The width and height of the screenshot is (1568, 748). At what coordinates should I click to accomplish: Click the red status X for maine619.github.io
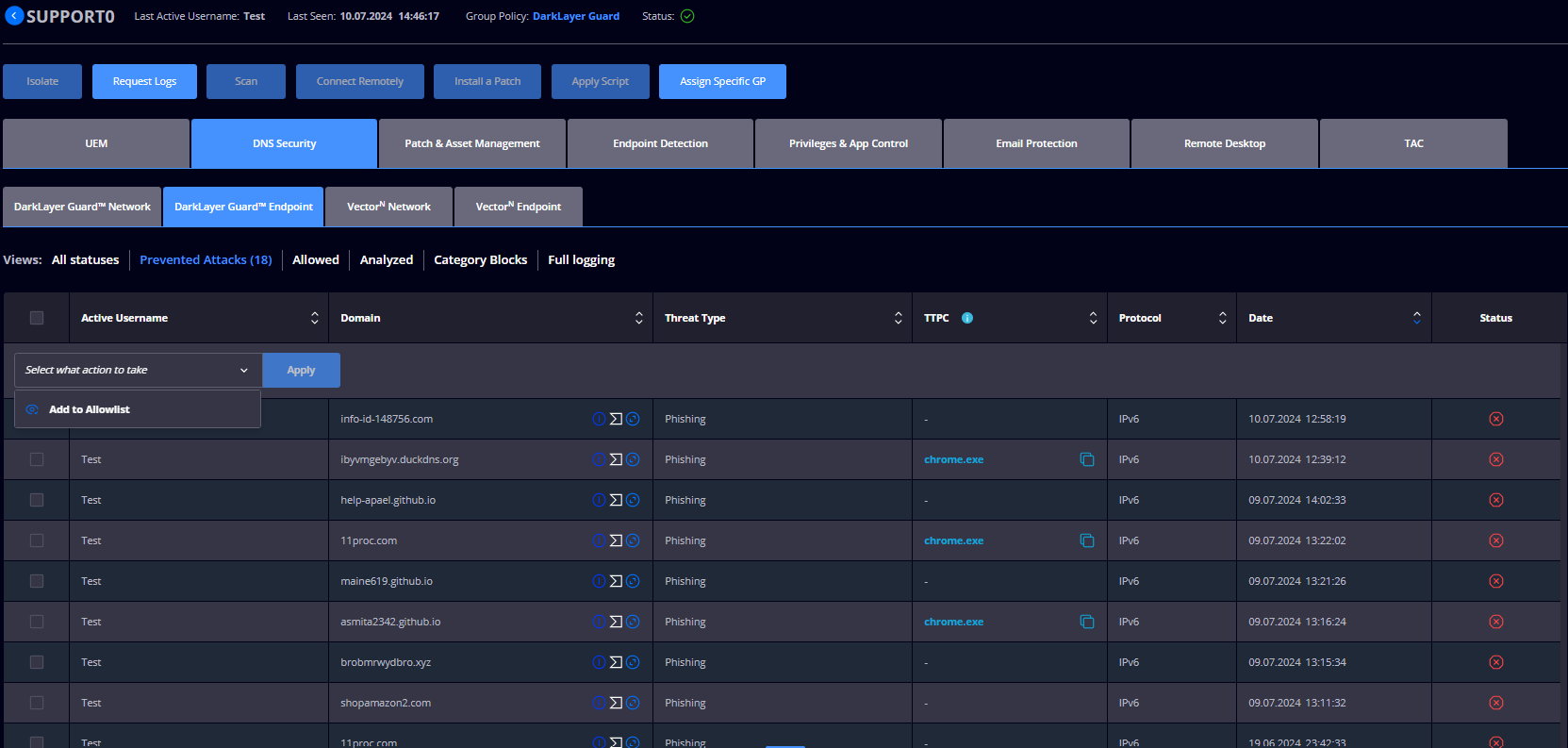(1496, 581)
